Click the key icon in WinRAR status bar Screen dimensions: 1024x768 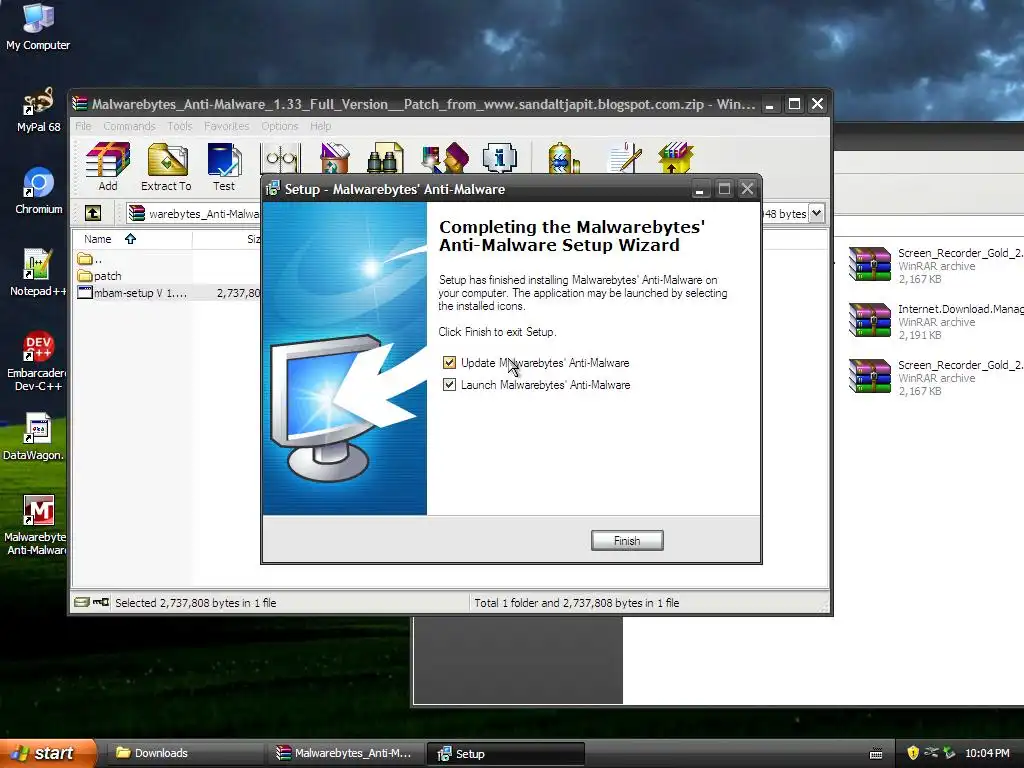[x=101, y=602]
